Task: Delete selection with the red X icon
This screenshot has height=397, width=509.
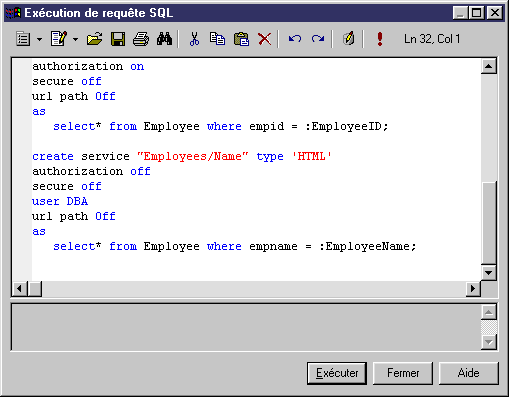Action: tap(264, 39)
